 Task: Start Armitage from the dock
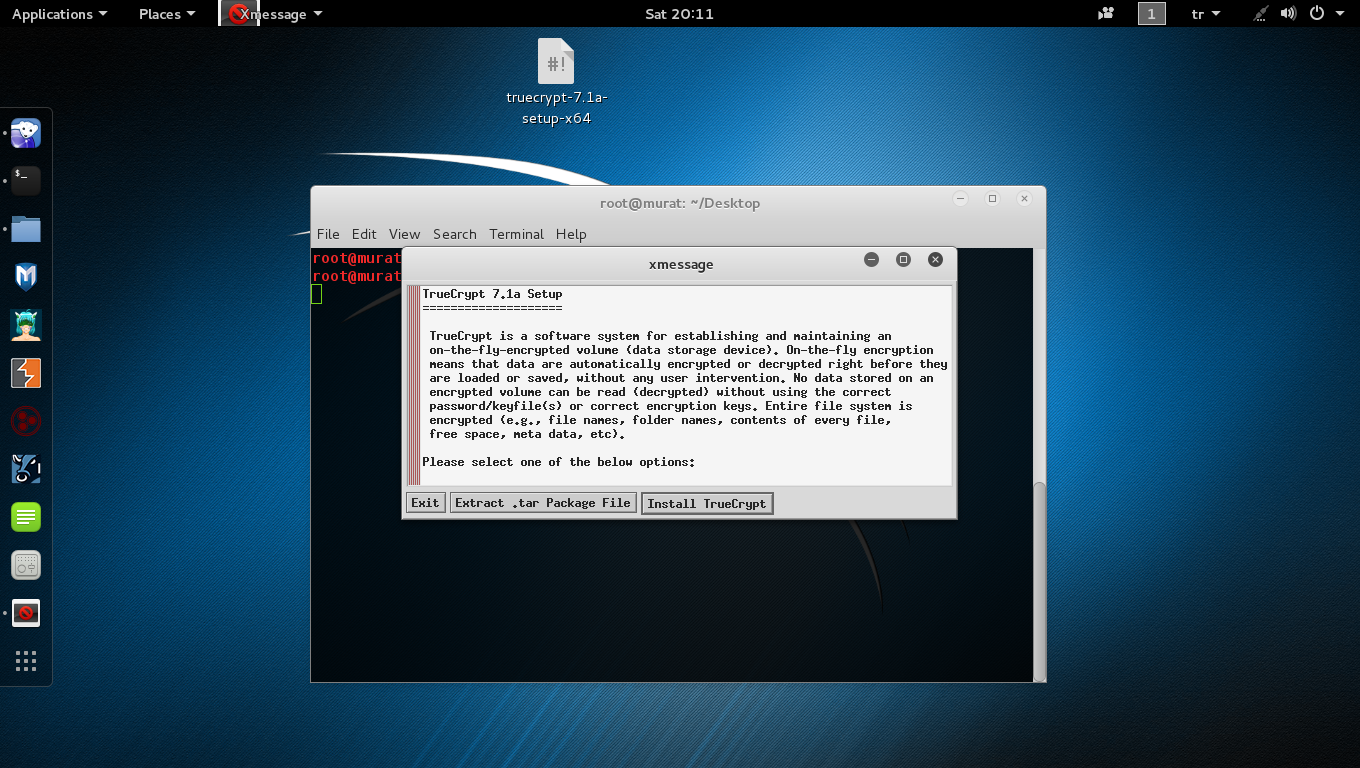coord(26,325)
